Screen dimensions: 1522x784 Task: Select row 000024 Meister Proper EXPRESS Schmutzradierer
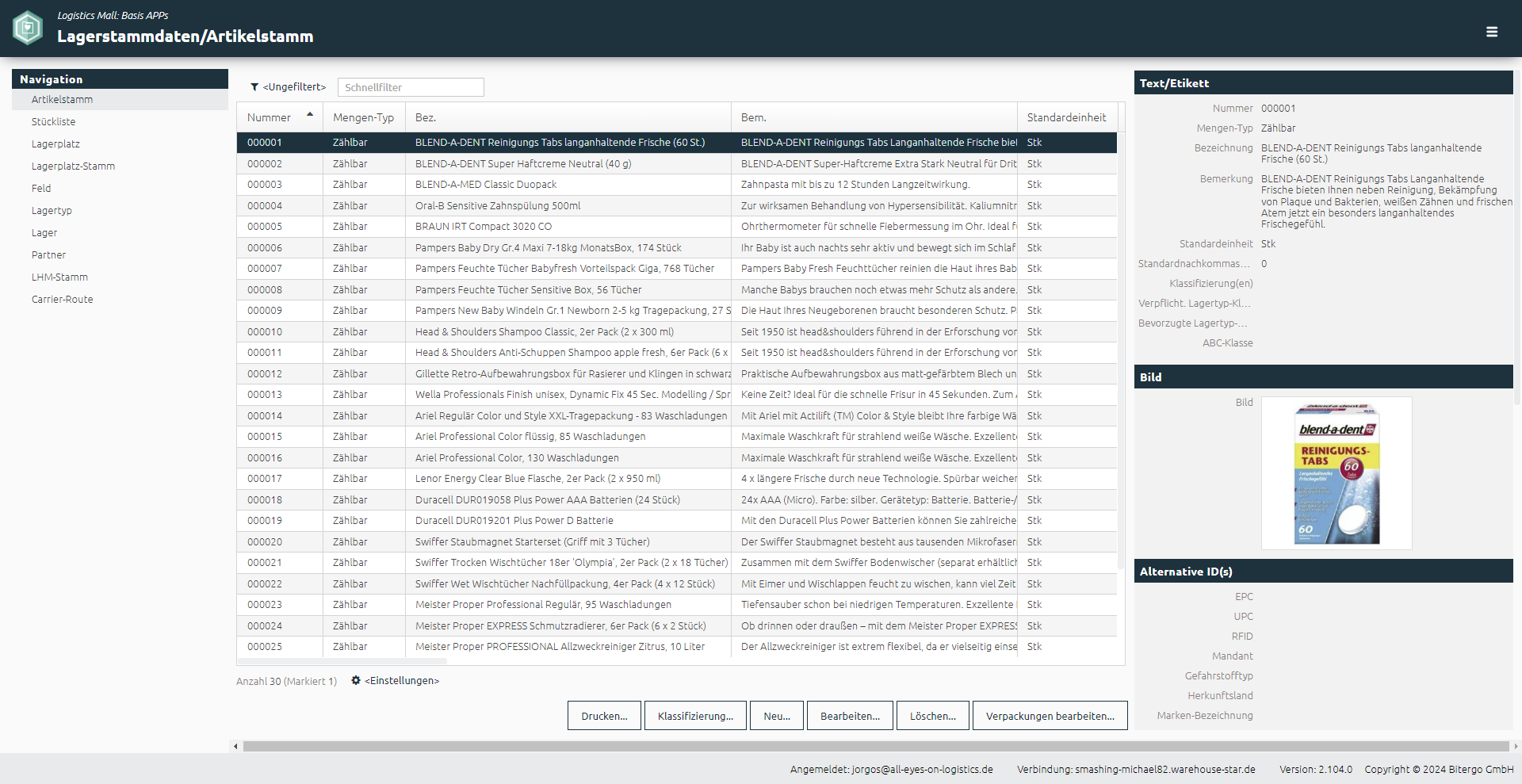point(677,625)
